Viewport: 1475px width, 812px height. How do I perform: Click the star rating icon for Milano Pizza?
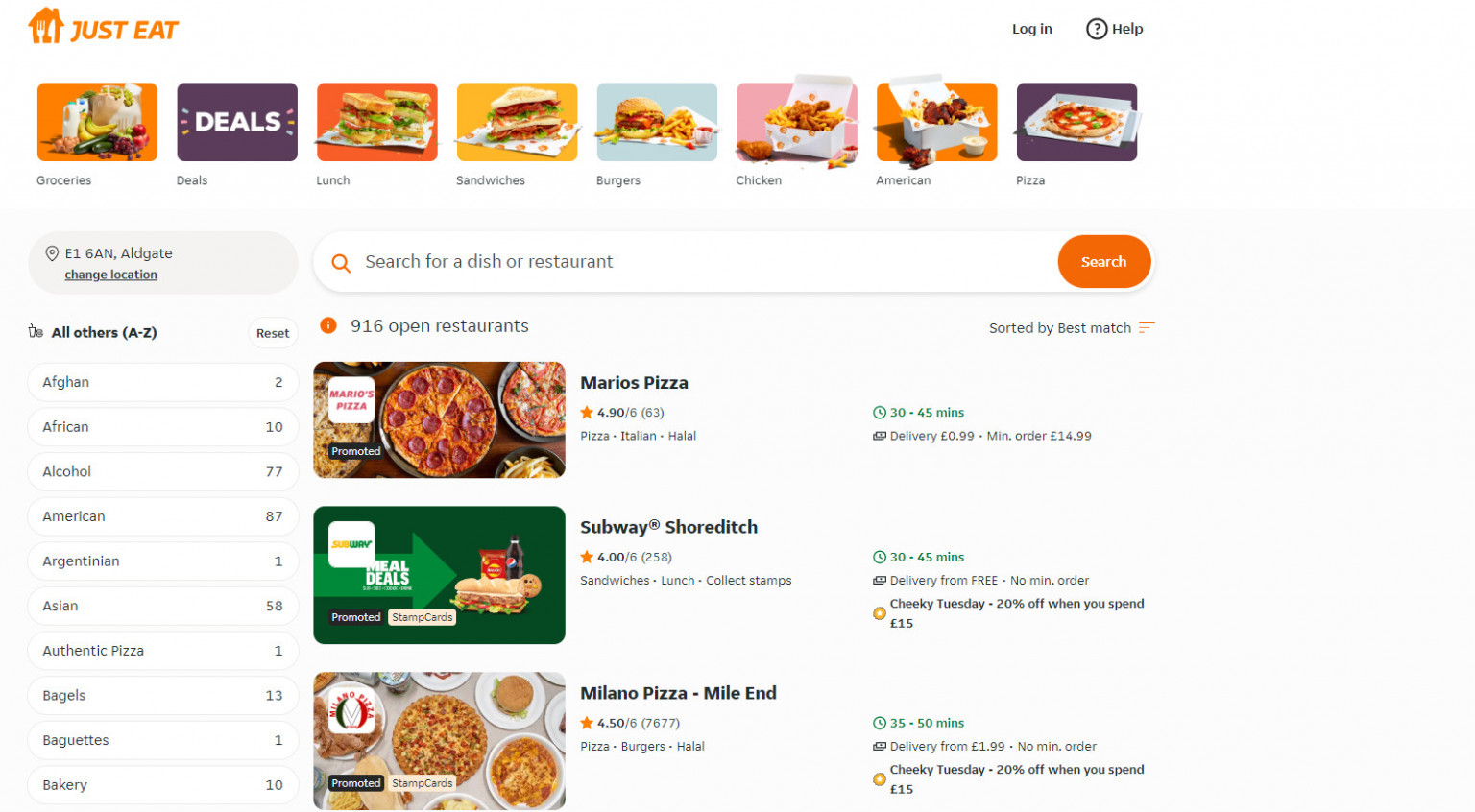[587, 723]
